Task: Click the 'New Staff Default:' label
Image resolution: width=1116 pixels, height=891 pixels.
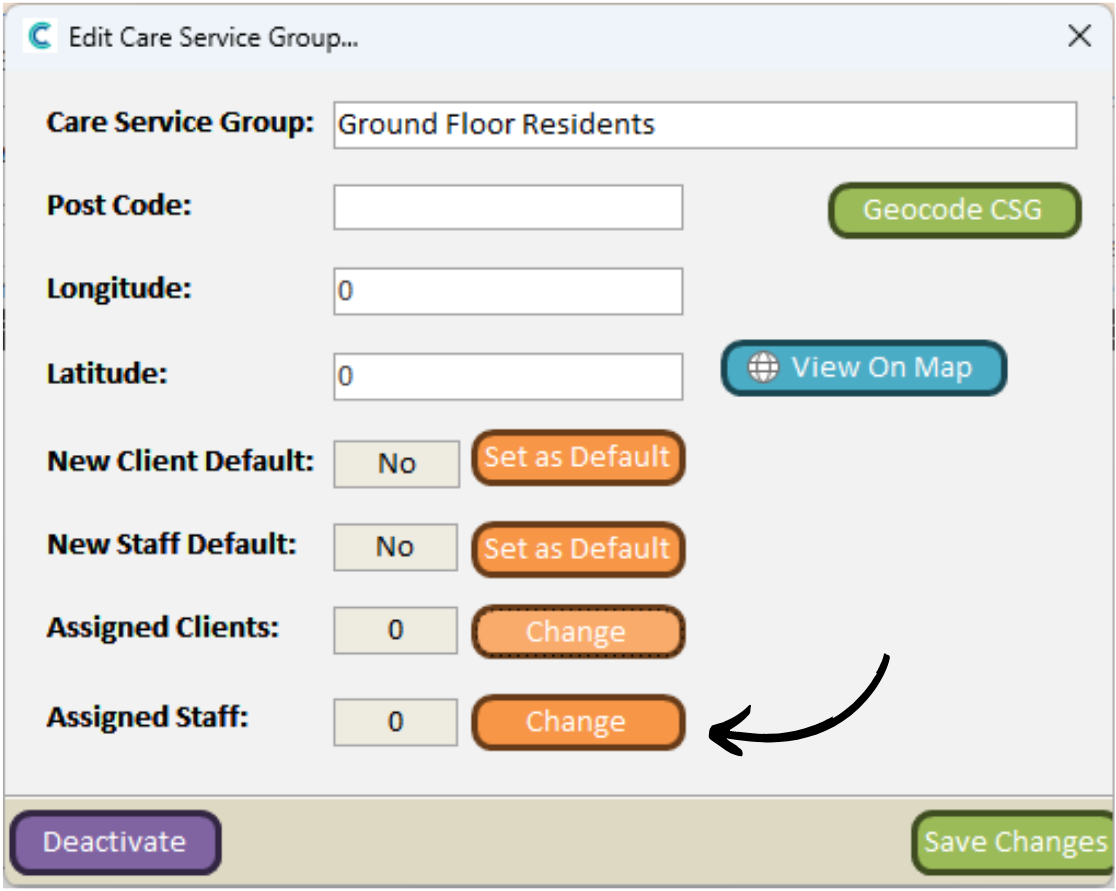Action: pyautogui.click(x=172, y=544)
